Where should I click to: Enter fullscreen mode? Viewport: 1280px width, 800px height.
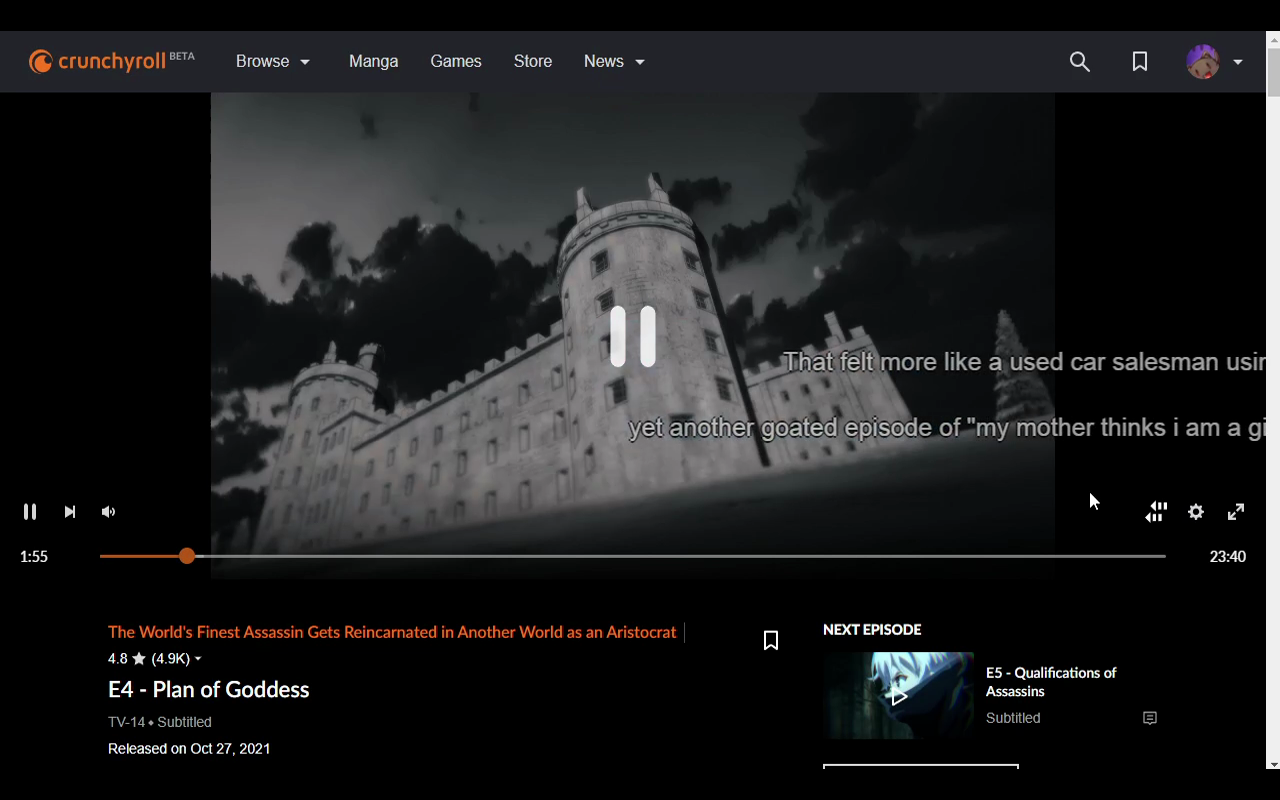(1236, 511)
